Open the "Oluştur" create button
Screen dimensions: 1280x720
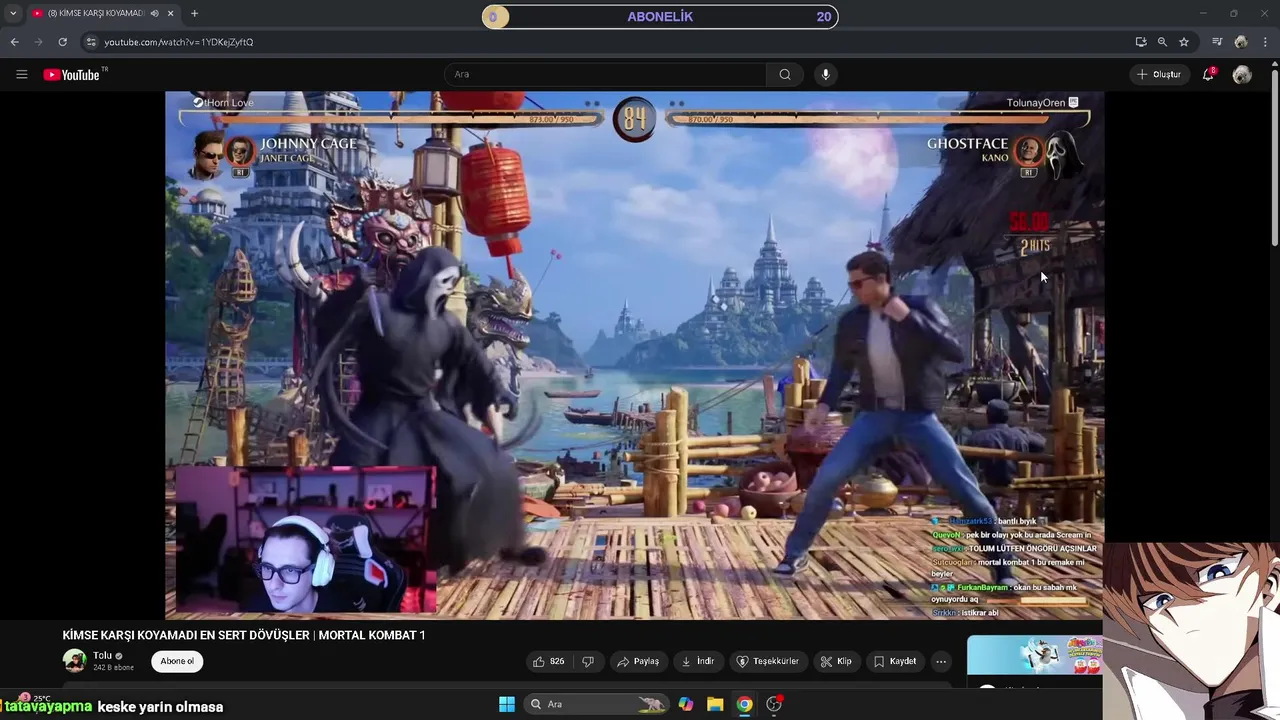tap(1159, 74)
